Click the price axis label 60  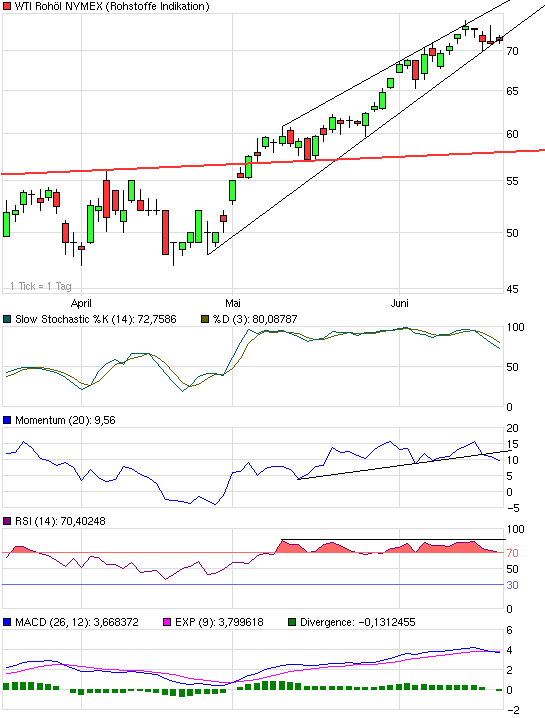pyautogui.click(x=512, y=134)
